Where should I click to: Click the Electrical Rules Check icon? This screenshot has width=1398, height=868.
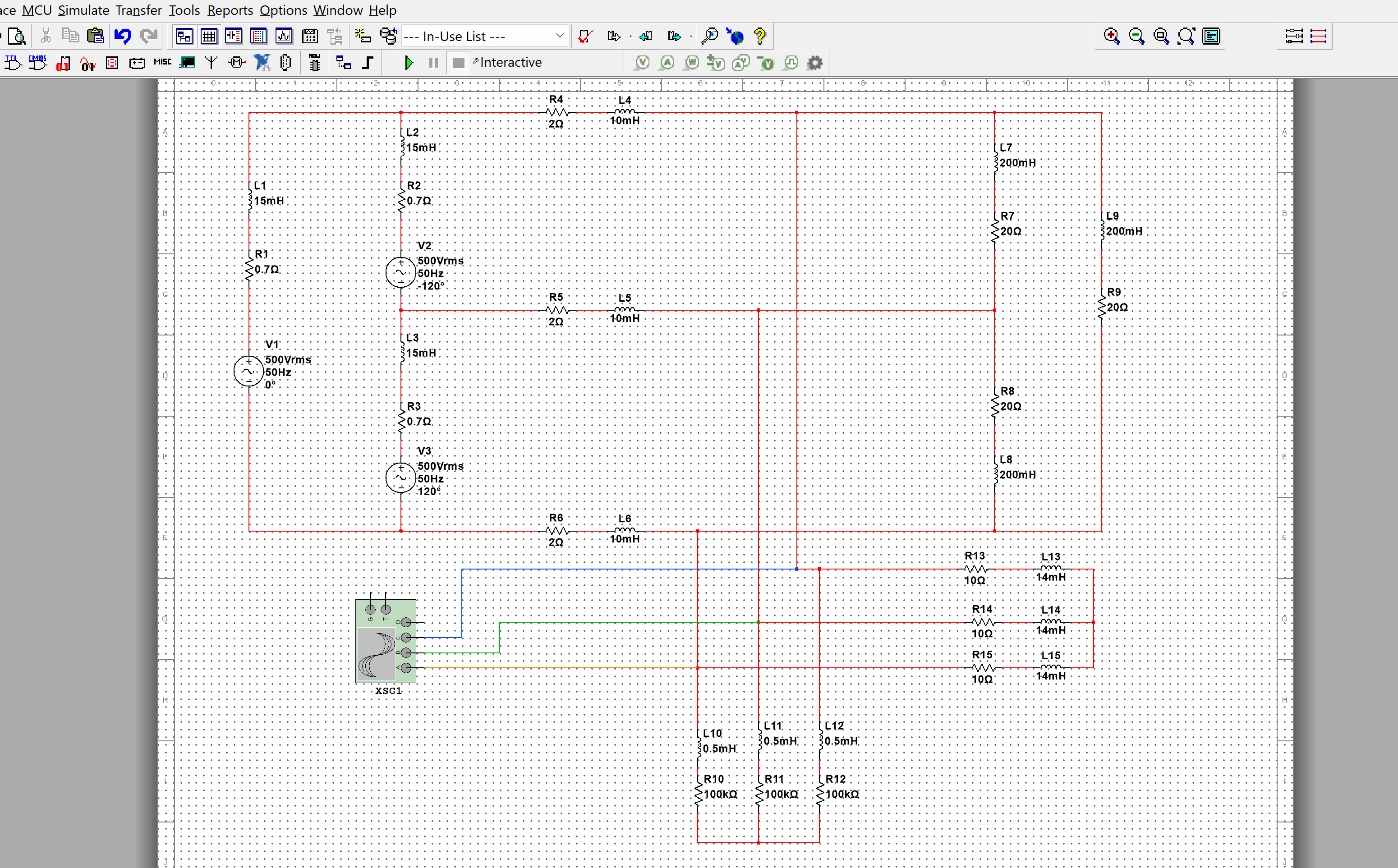[x=585, y=36]
